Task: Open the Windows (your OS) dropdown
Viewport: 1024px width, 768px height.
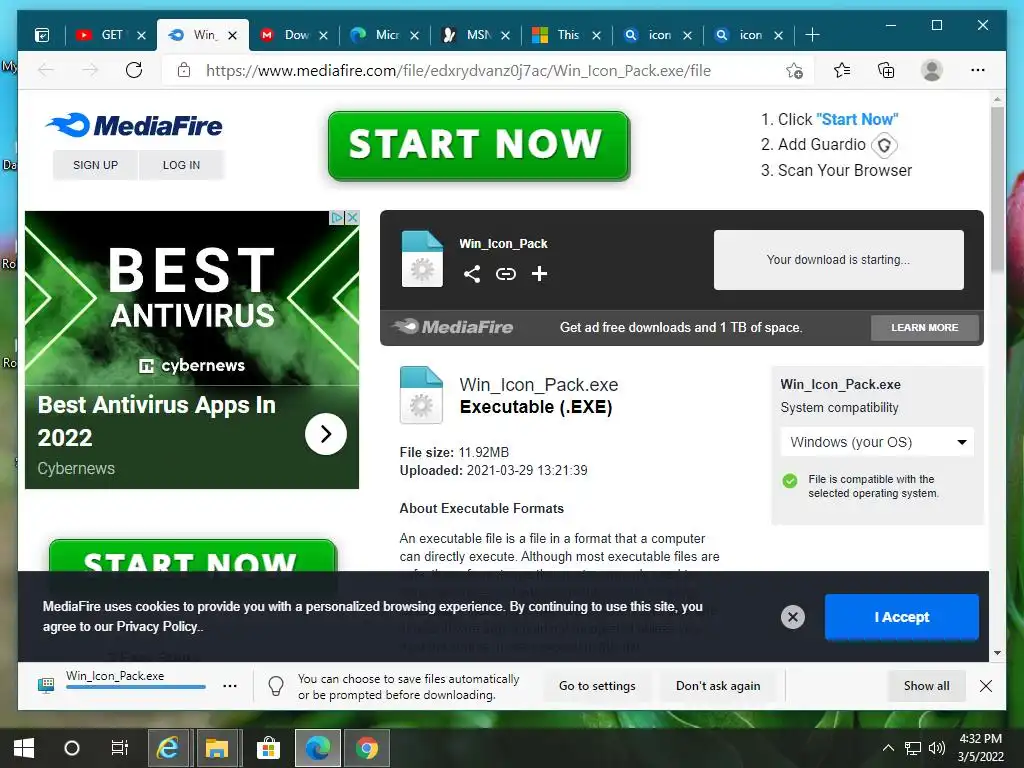Action: coord(877,442)
